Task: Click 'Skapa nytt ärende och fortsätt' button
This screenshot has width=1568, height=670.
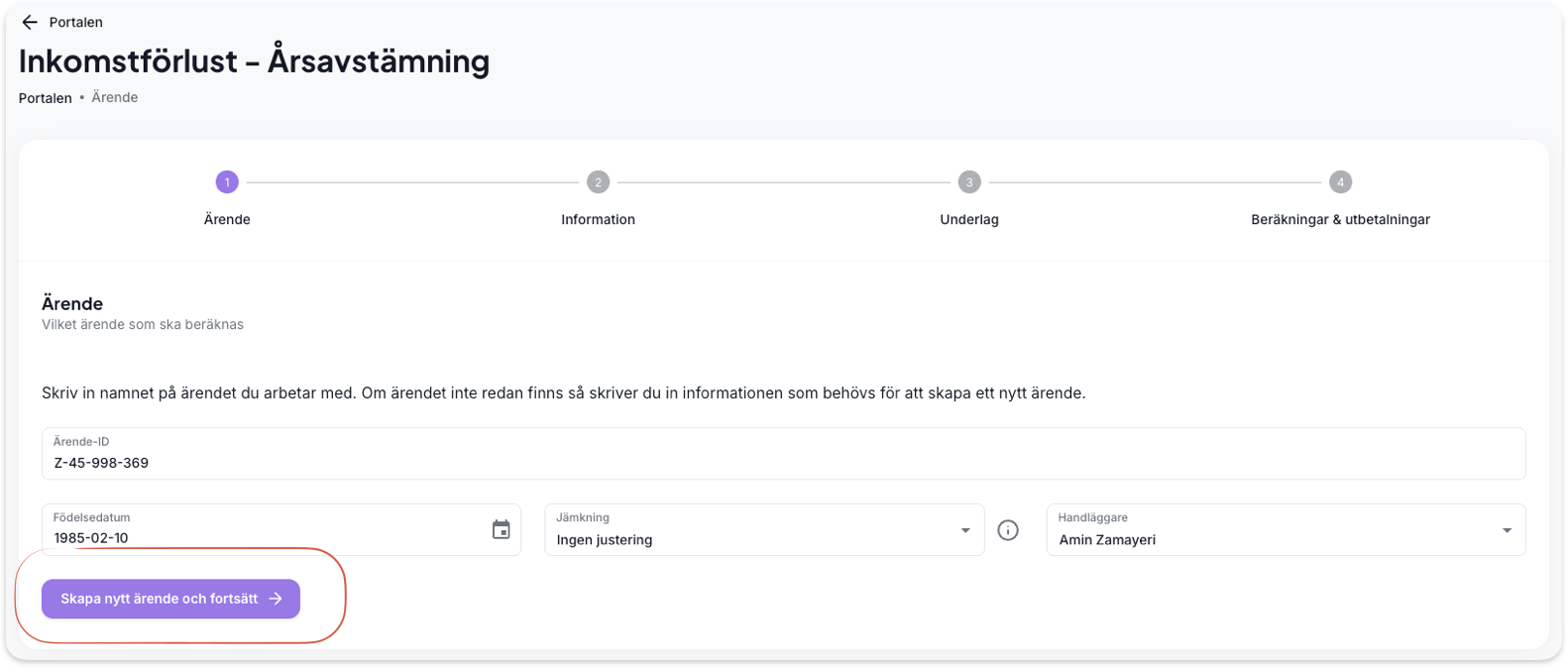Action: [x=170, y=599]
